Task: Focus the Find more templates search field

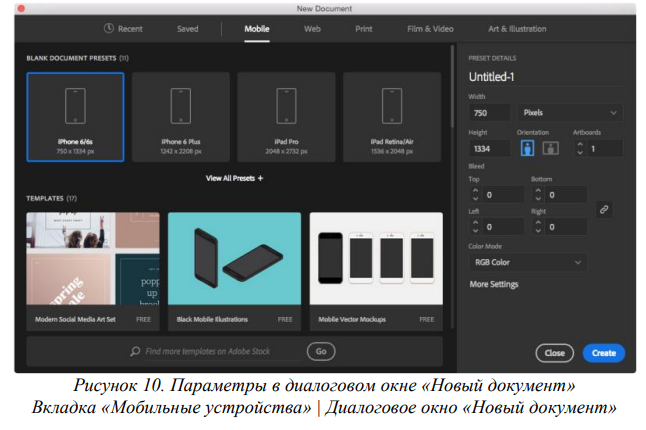Action: pyautogui.click(x=222, y=351)
